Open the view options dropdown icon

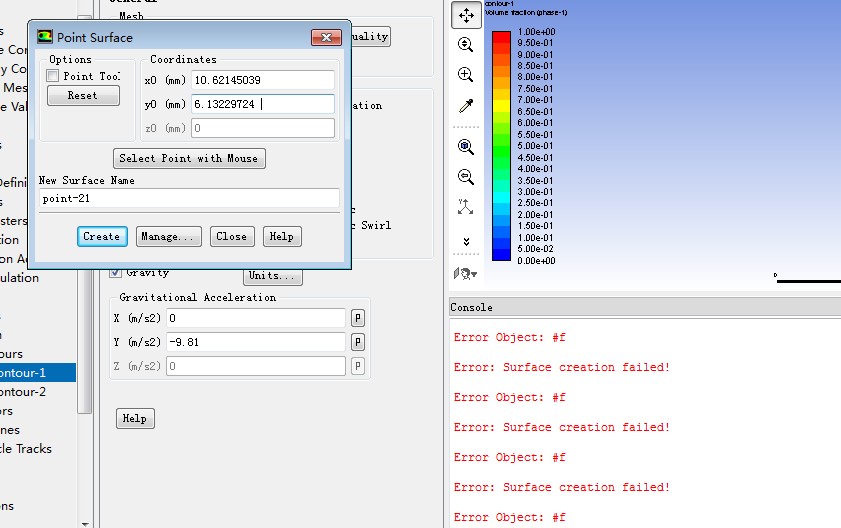[x=465, y=274]
